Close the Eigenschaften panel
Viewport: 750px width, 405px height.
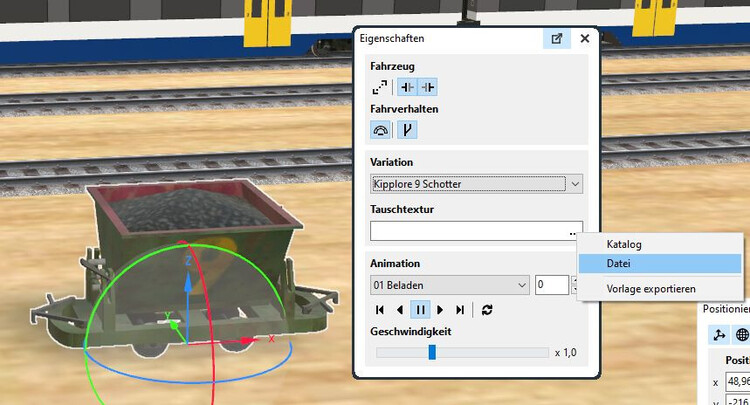click(585, 39)
